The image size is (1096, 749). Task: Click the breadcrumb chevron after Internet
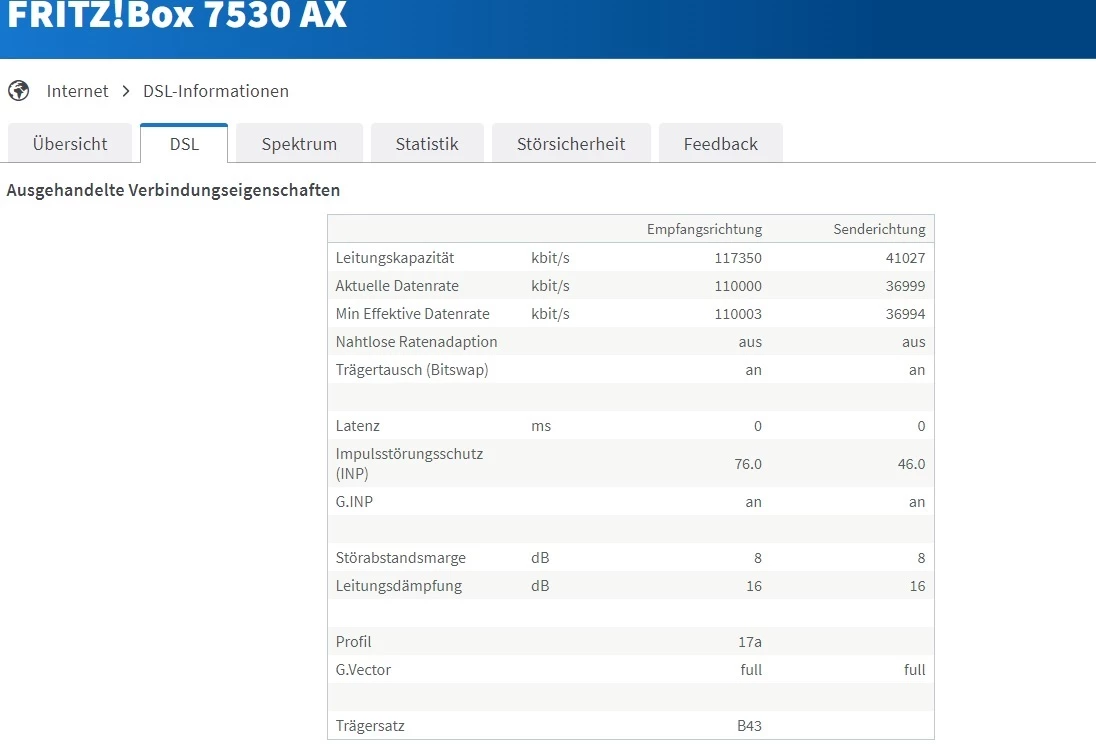[126, 91]
